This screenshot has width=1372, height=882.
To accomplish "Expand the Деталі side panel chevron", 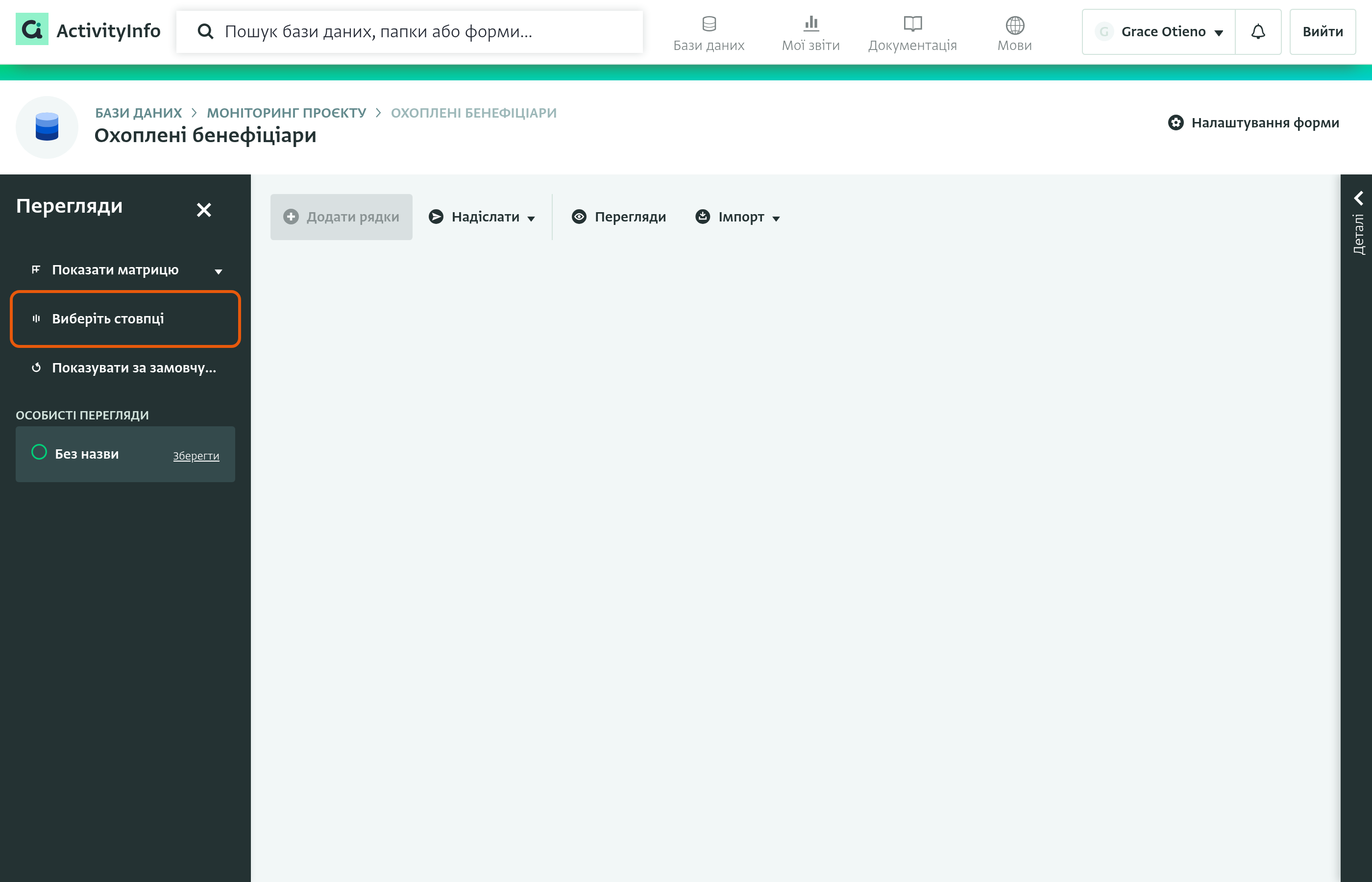I will pos(1358,198).
